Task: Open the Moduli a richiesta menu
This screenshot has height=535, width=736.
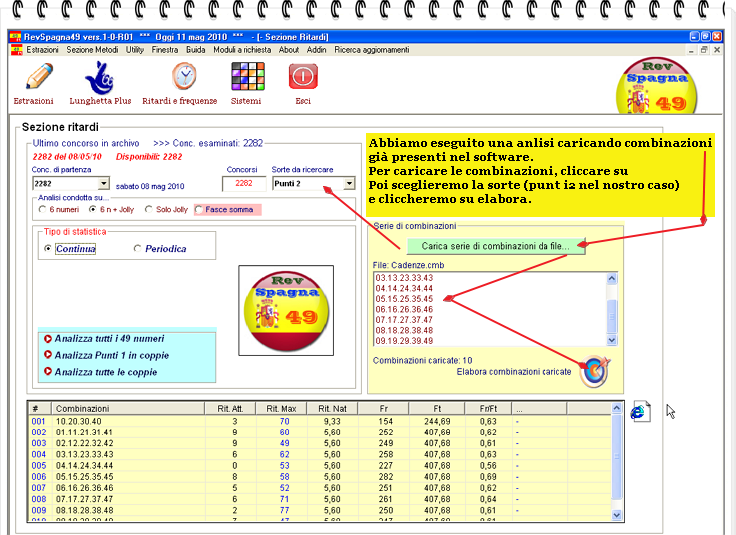Action: 242,50
